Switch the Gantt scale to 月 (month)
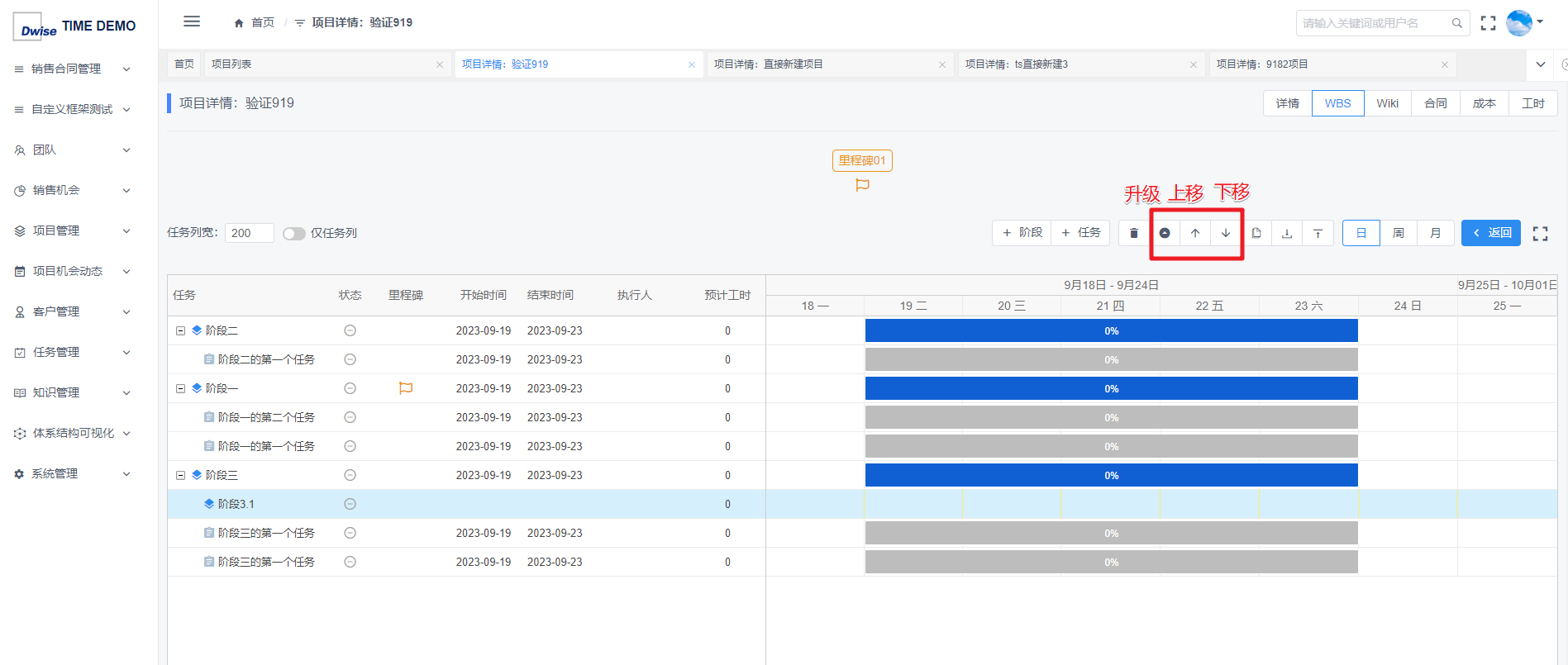This screenshot has height=665, width=1568. [x=1436, y=233]
